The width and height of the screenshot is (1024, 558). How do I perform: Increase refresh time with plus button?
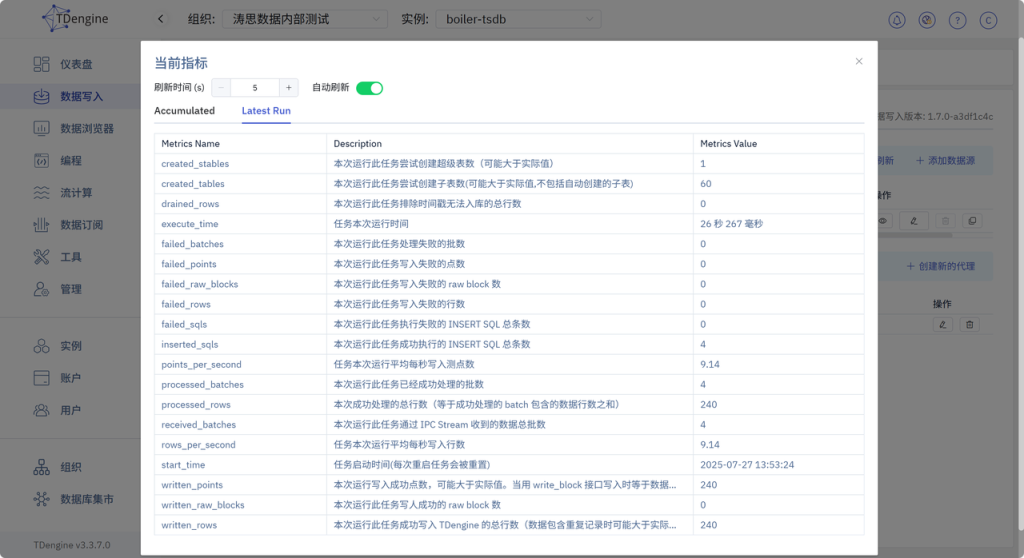(289, 88)
